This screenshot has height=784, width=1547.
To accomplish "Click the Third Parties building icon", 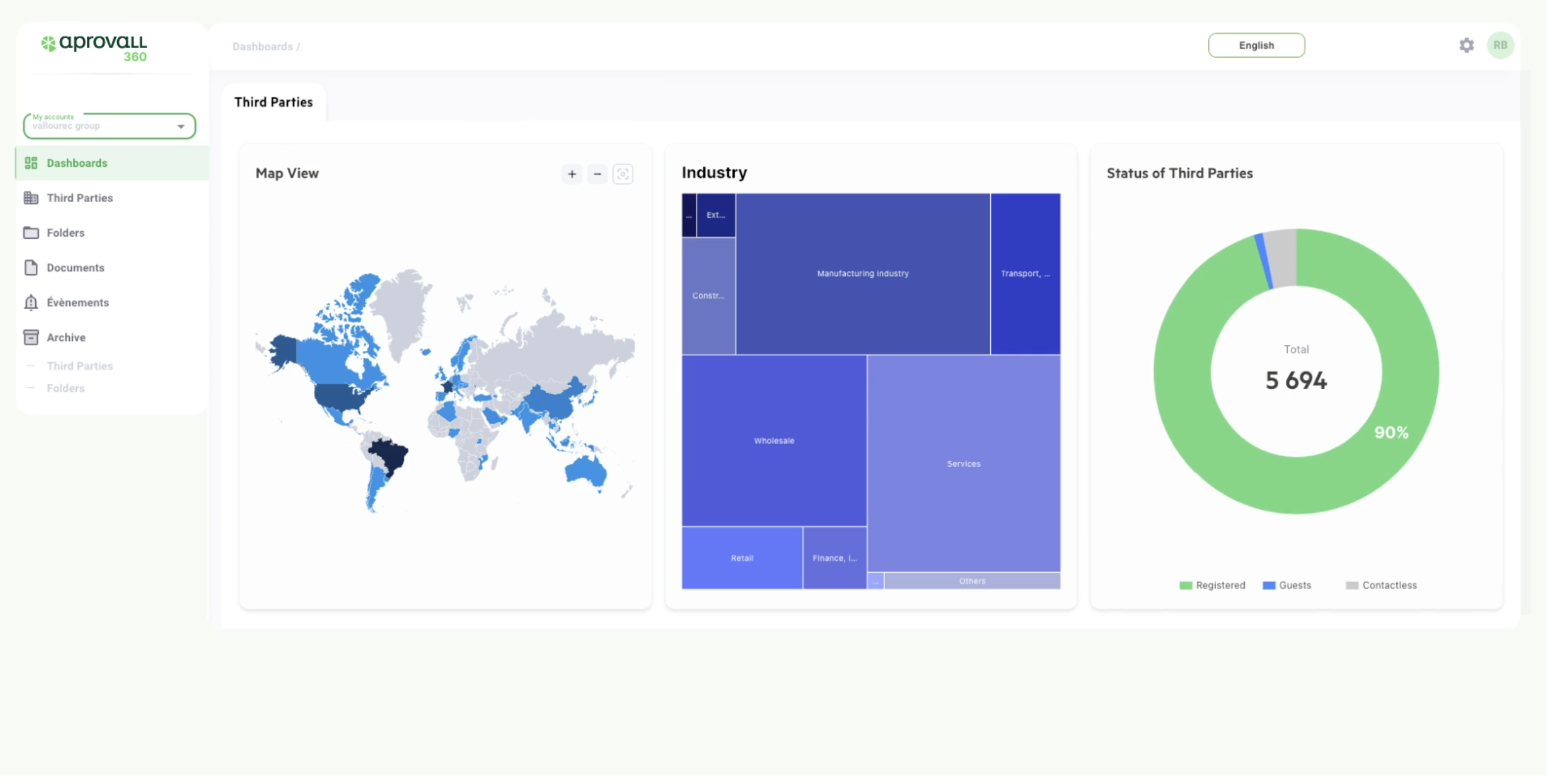I will 31,198.
